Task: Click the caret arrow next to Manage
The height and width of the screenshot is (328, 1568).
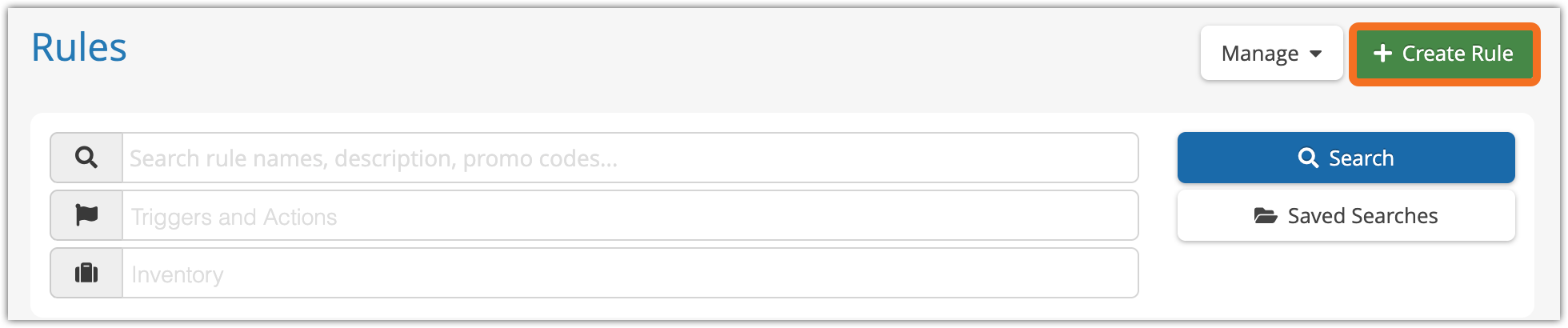Action: tap(1316, 54)
